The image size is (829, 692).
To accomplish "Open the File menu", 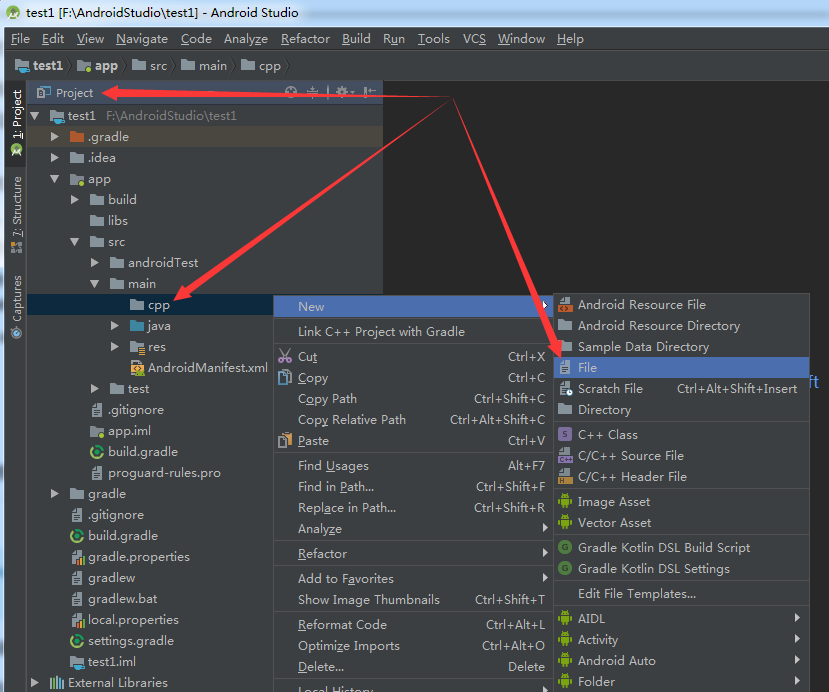I will [20, 39].
